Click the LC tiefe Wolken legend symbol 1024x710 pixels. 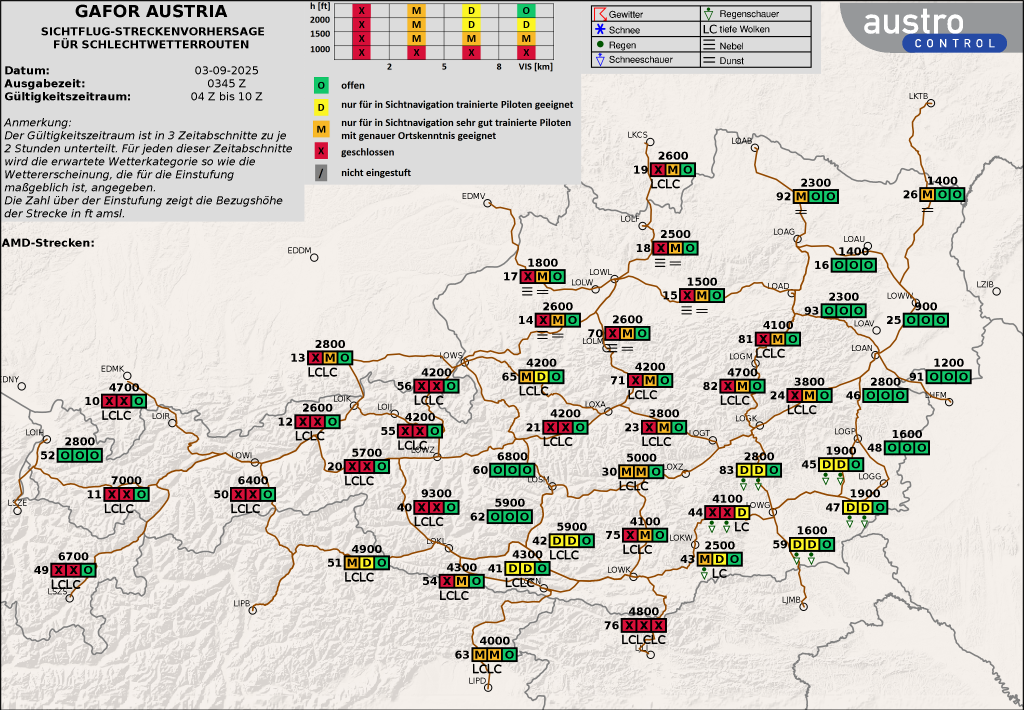[709, 29]
